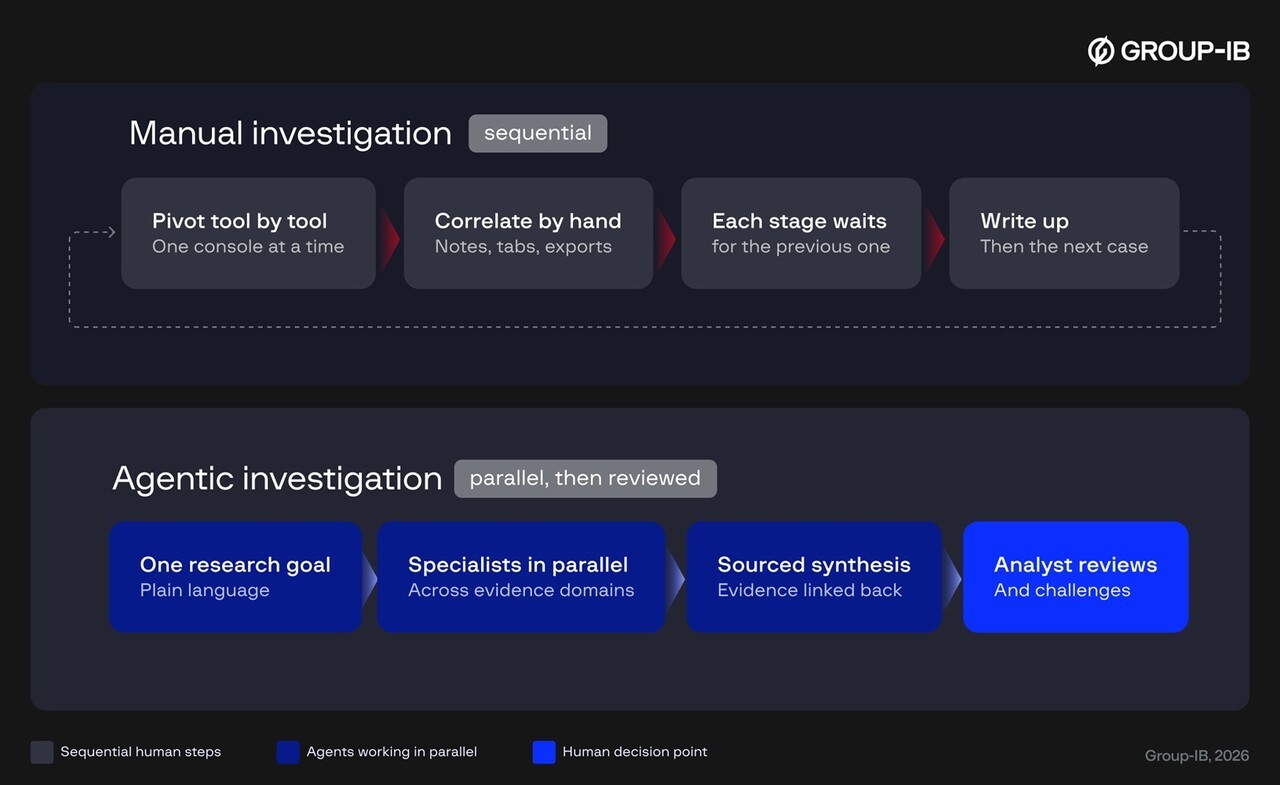Choose the 'Write up' card
1280x785 pixels.
point(1064,233)
